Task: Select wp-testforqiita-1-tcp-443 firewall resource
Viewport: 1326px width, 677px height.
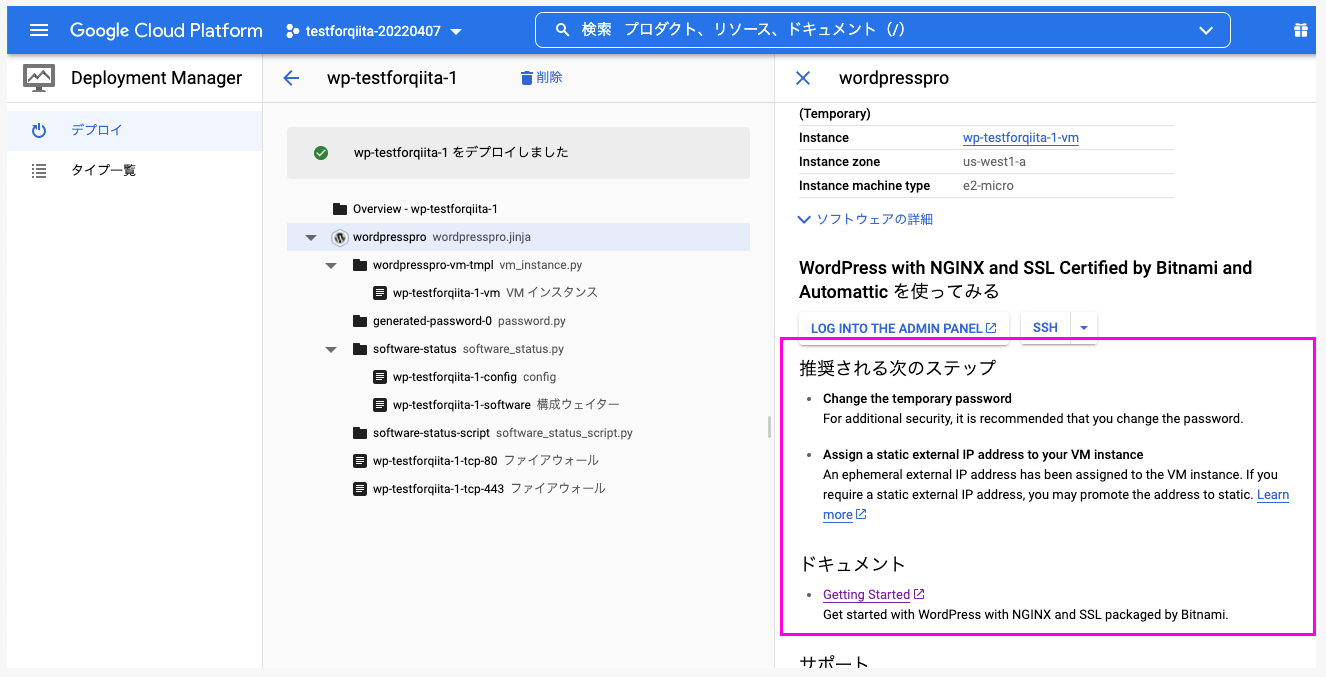Action: tap(489, 489)
